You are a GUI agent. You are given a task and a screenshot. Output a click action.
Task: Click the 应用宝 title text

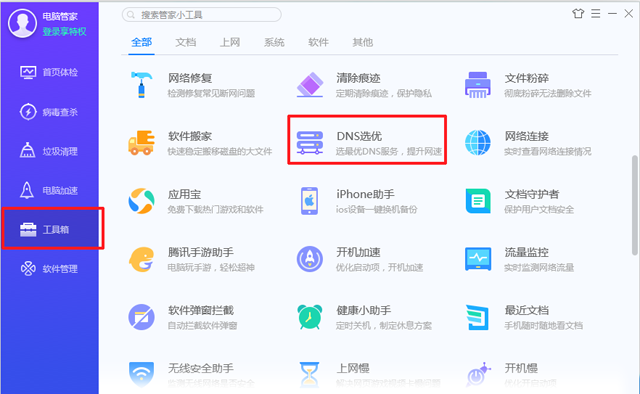point(184,194)
